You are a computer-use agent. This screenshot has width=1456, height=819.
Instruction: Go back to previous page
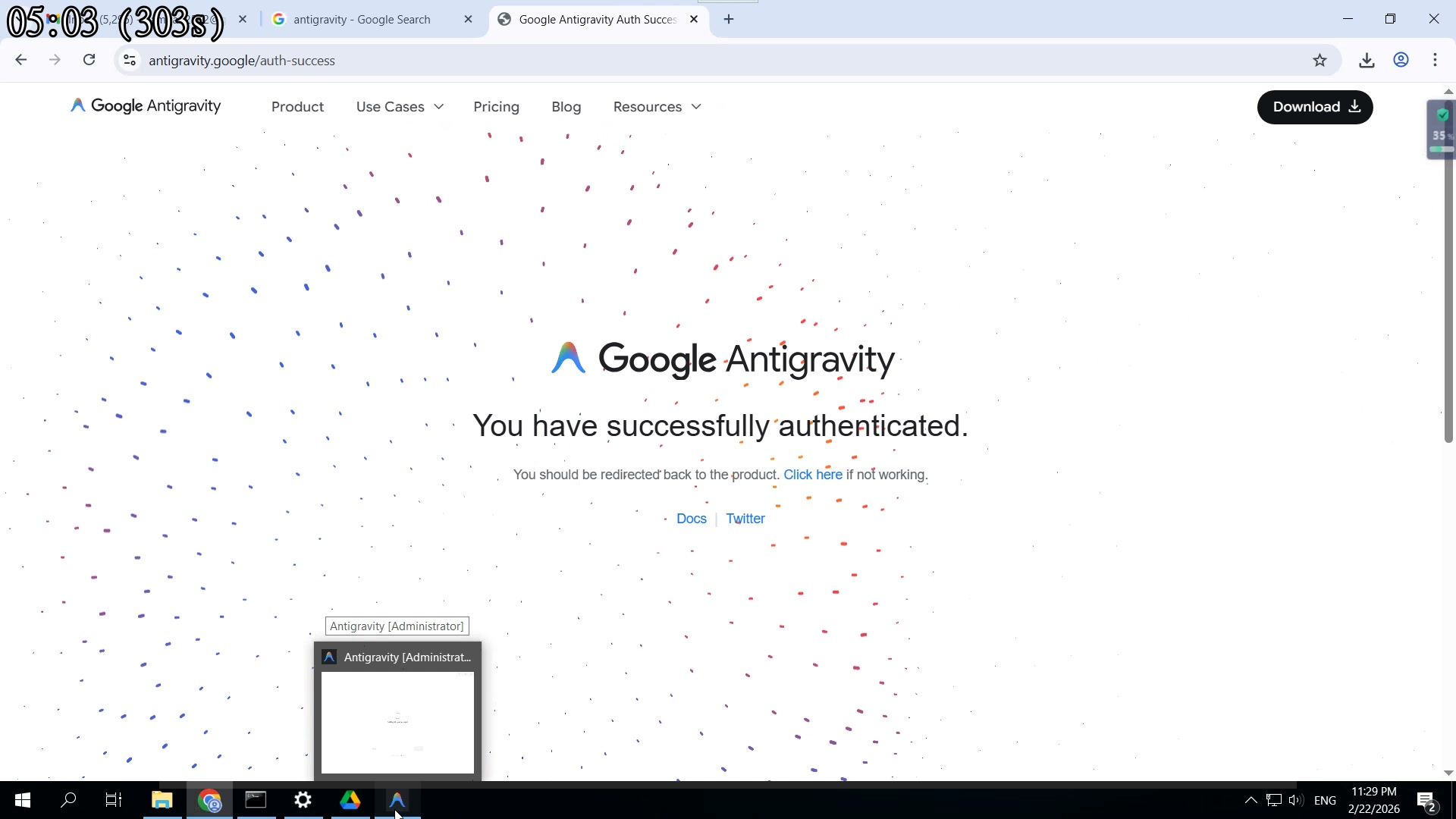coord(21,61)
